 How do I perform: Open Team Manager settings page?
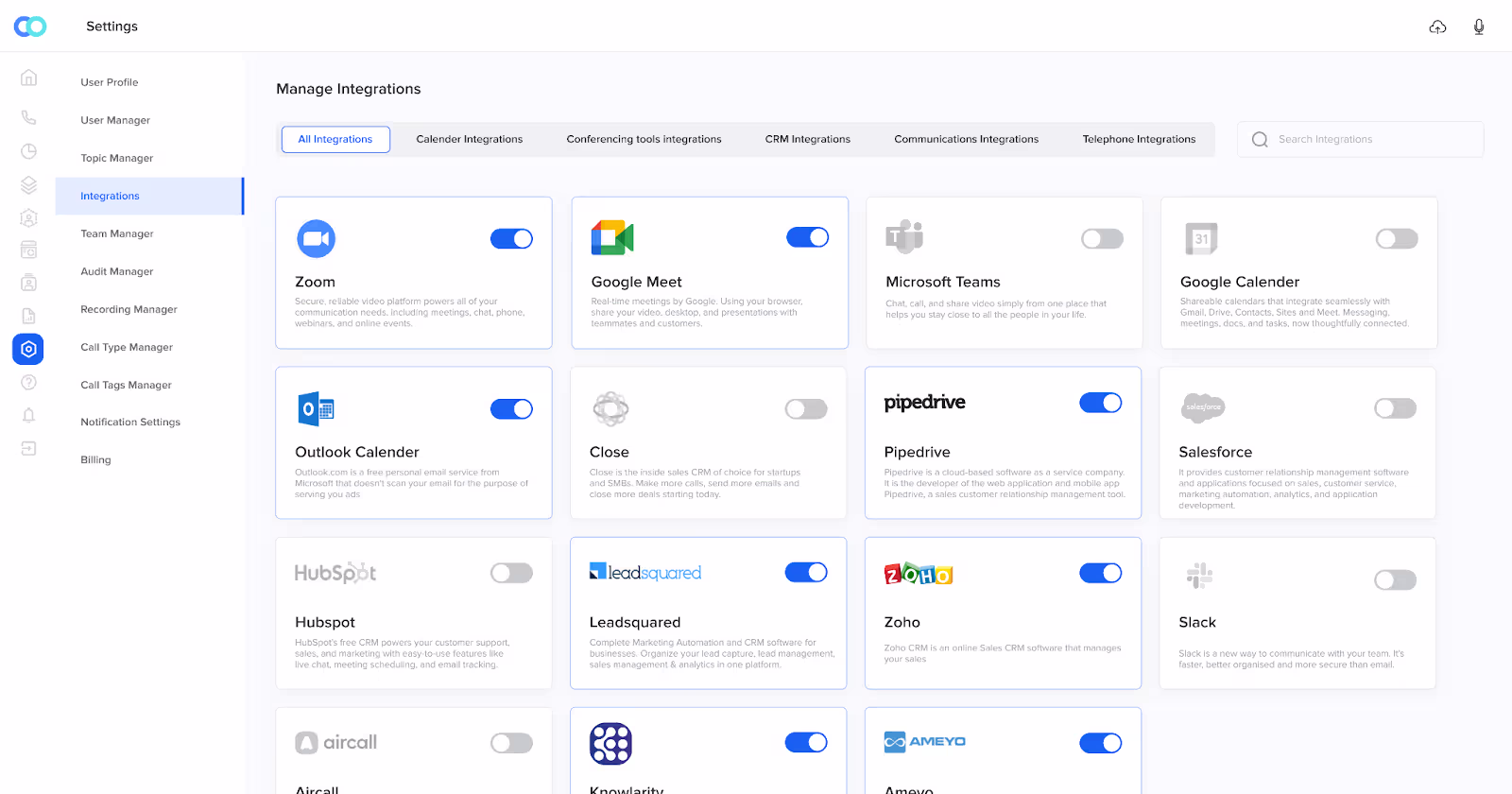117,233
